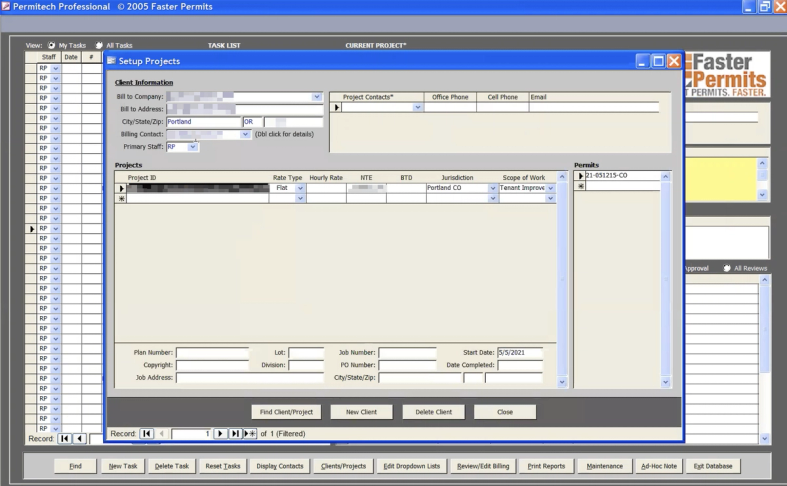Screen dimensions: 787x486
Task: Go to previous record in Setup Projects navigator
Action: (x=162, y=433)
